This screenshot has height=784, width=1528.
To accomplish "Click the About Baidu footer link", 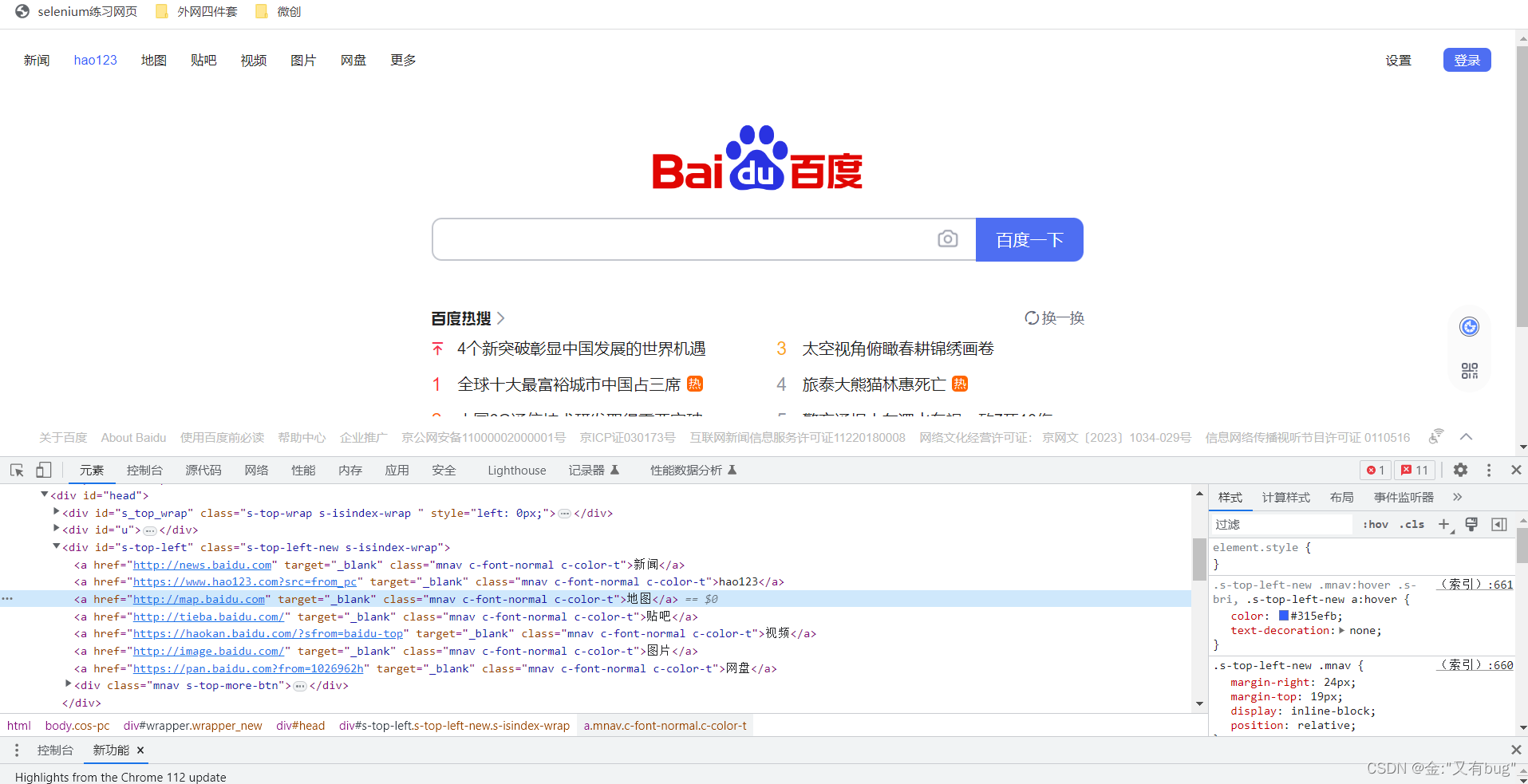I will [133, 437].
